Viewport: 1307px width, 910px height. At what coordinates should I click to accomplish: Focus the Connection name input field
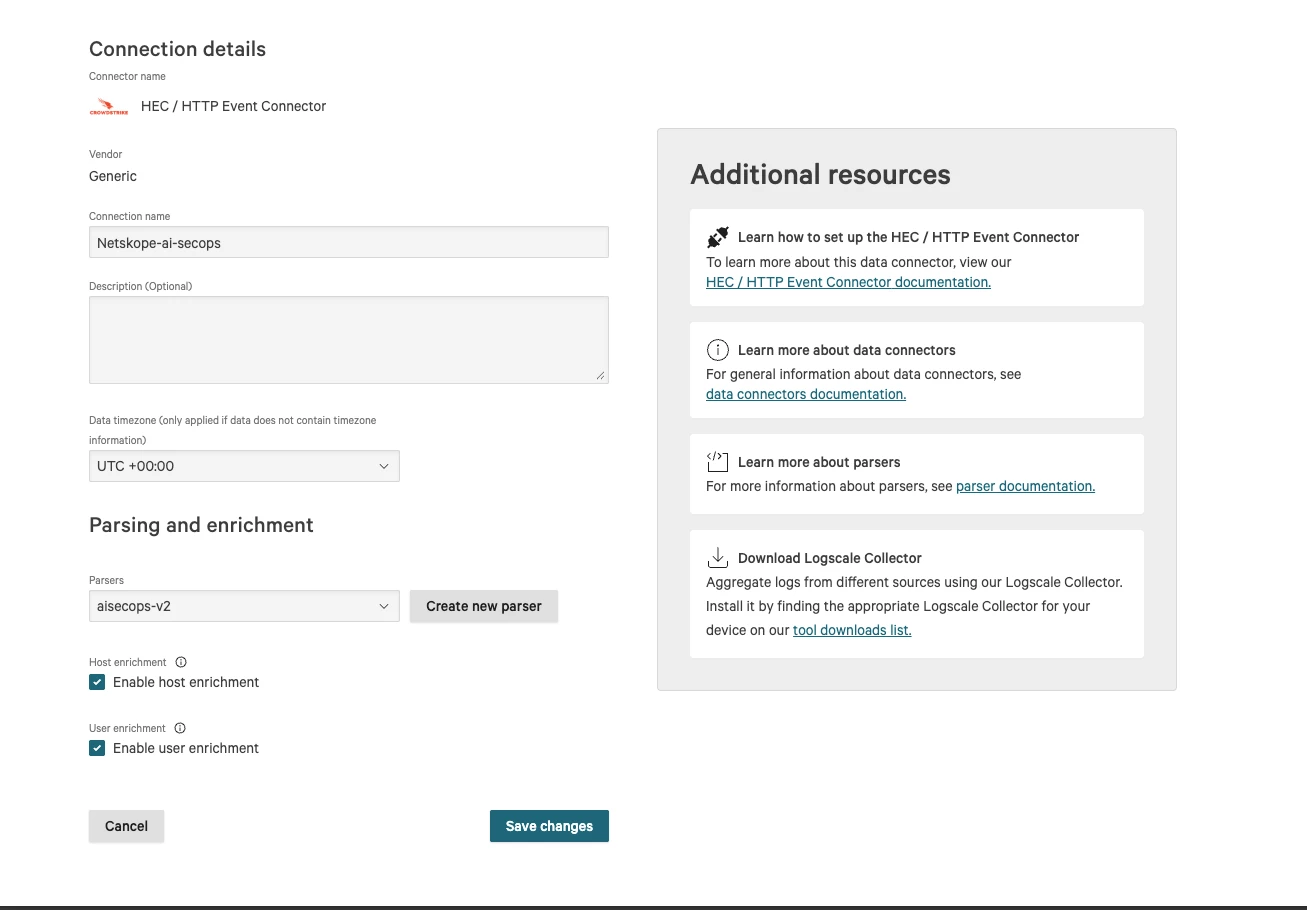tap(349, 242)
